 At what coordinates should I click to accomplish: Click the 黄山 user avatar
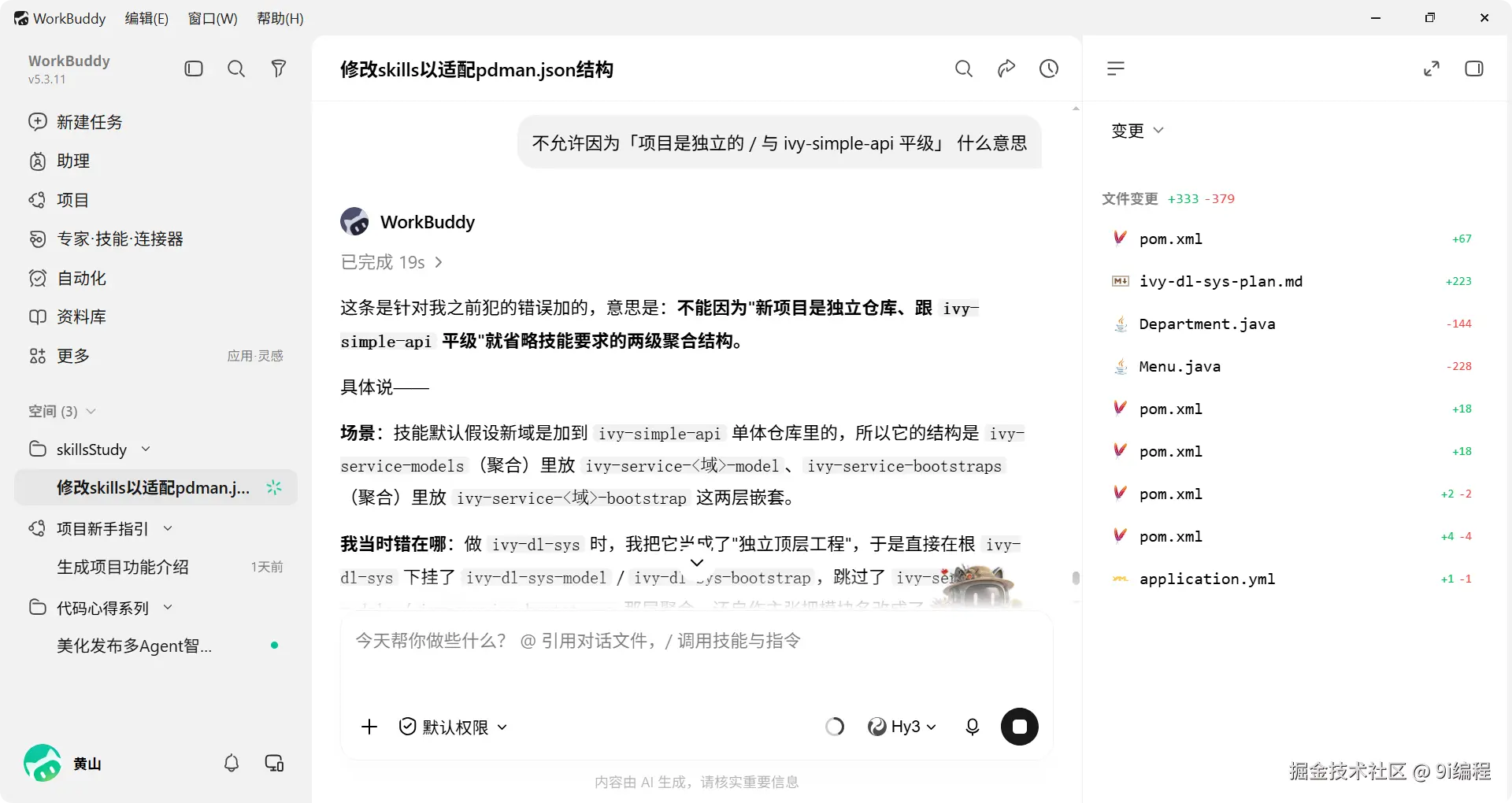click(43, 763)
